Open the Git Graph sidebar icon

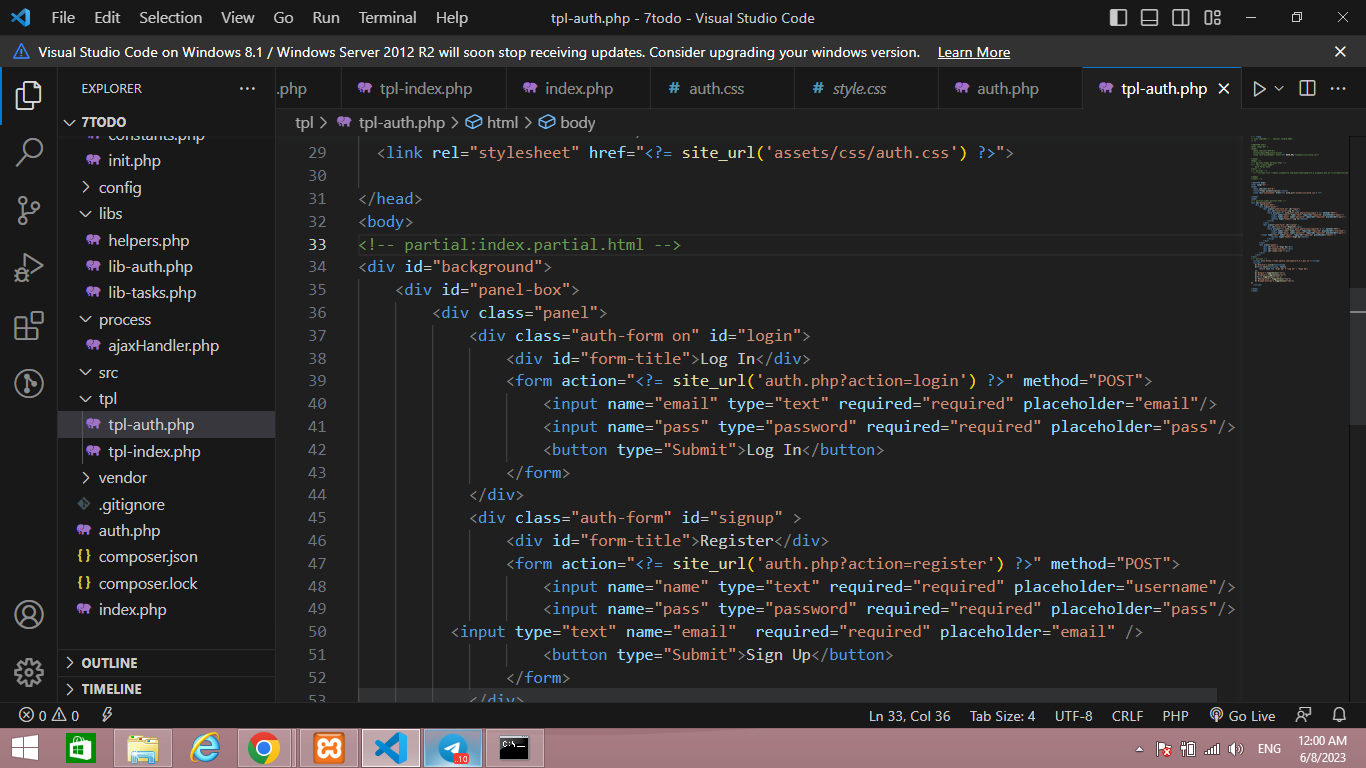(28, 383)
